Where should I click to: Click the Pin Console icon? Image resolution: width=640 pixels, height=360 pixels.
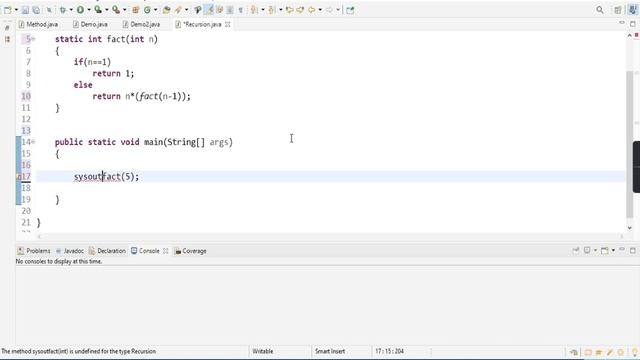[576, 250]
